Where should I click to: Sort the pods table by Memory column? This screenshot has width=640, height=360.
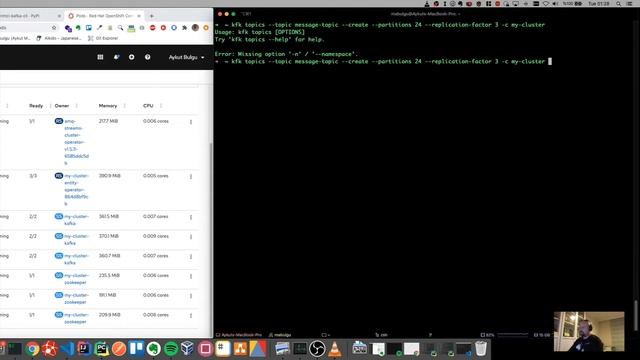click(108, 106)
